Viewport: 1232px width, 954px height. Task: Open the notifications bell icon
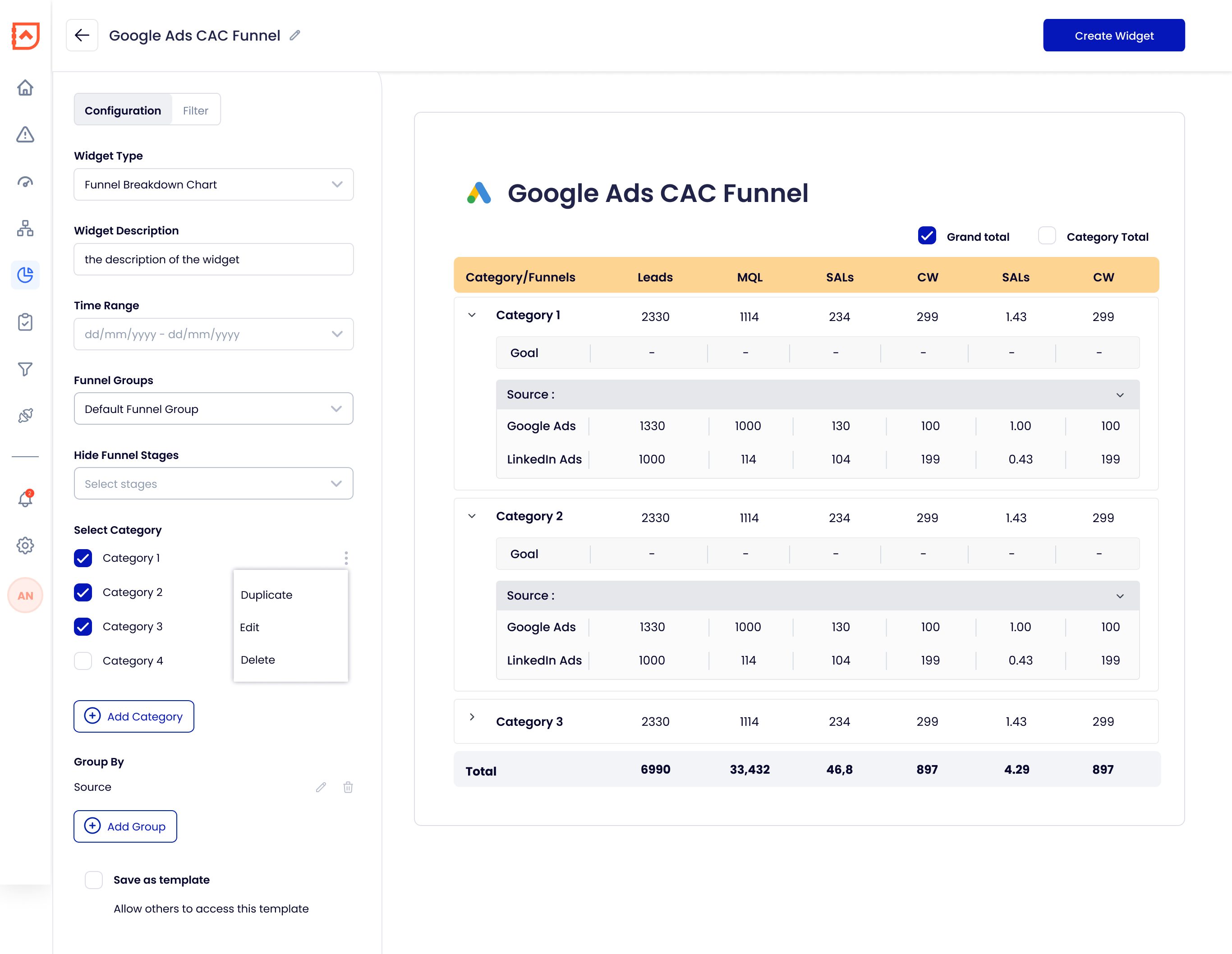(25, 499)
